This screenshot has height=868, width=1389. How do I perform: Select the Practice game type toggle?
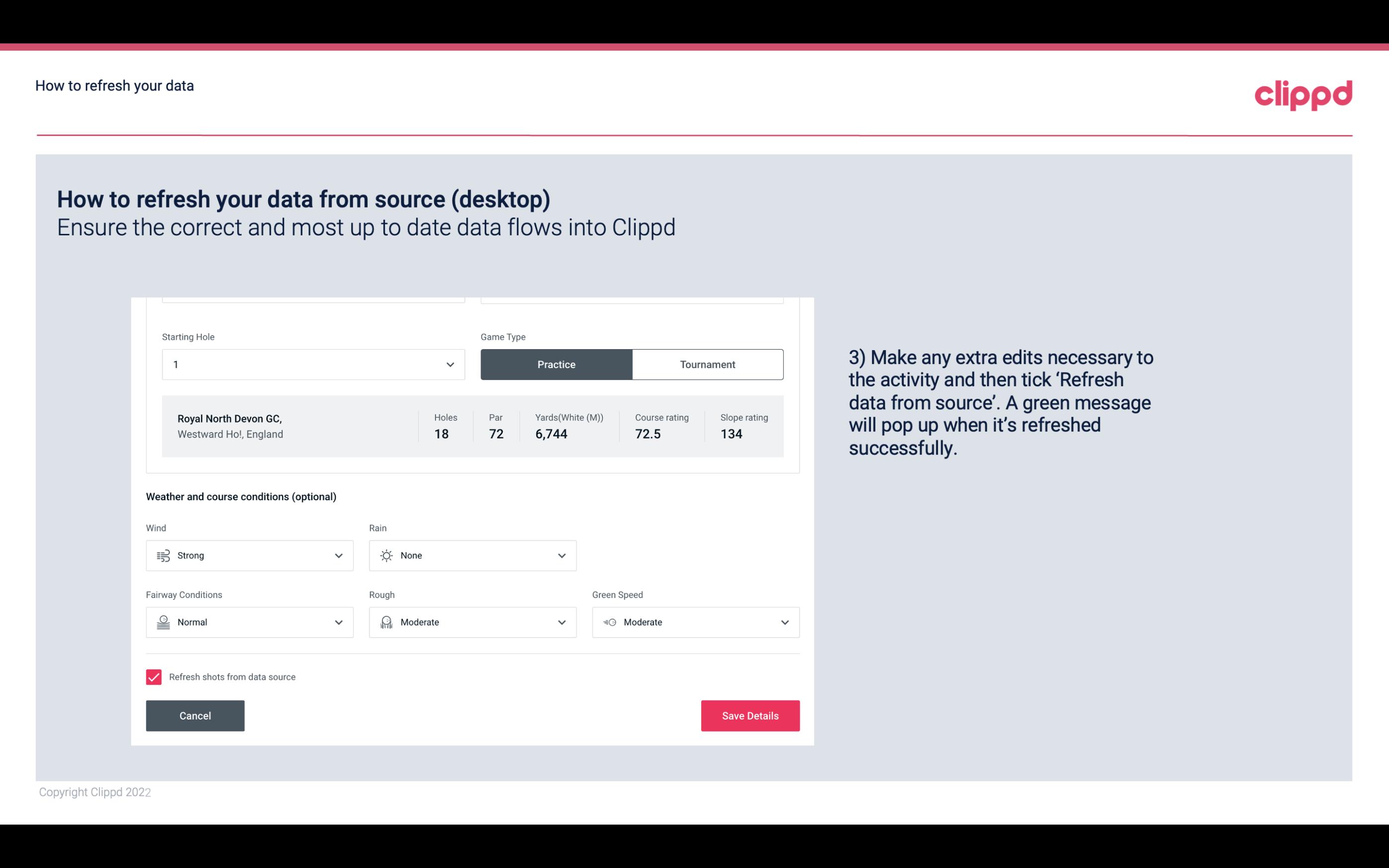(556, 364)
